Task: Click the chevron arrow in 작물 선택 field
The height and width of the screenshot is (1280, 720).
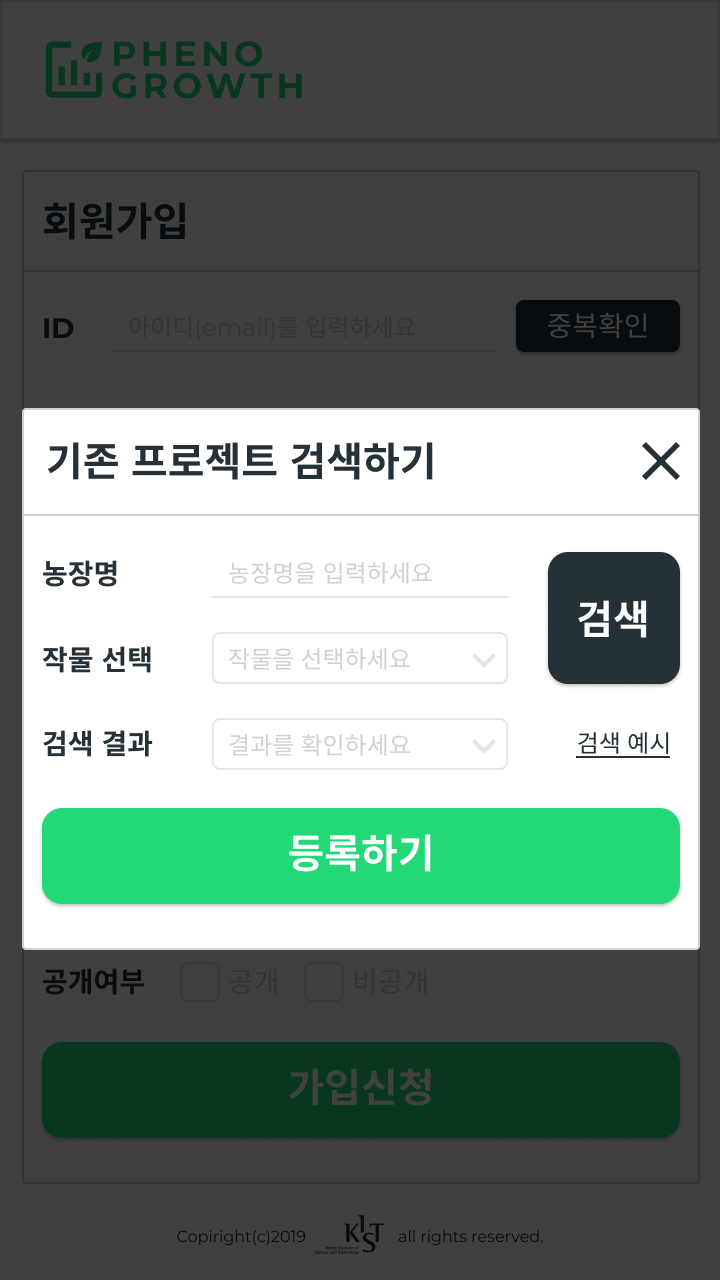Action: [x=484, y=660]
